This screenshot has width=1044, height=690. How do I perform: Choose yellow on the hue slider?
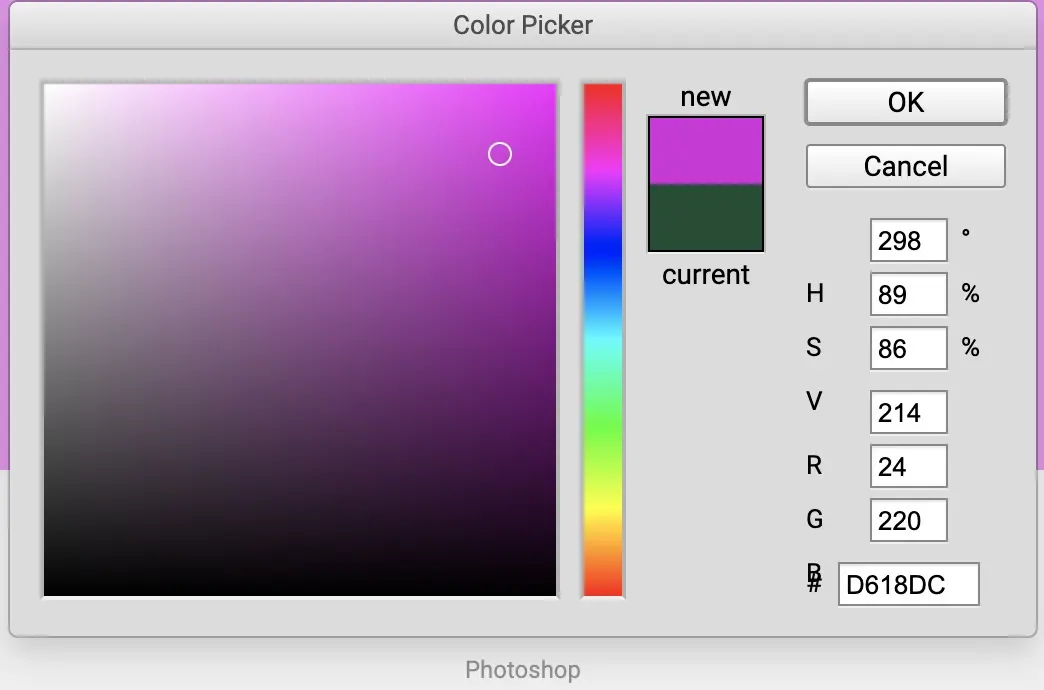pyautogui.click(x=603, y=505)
